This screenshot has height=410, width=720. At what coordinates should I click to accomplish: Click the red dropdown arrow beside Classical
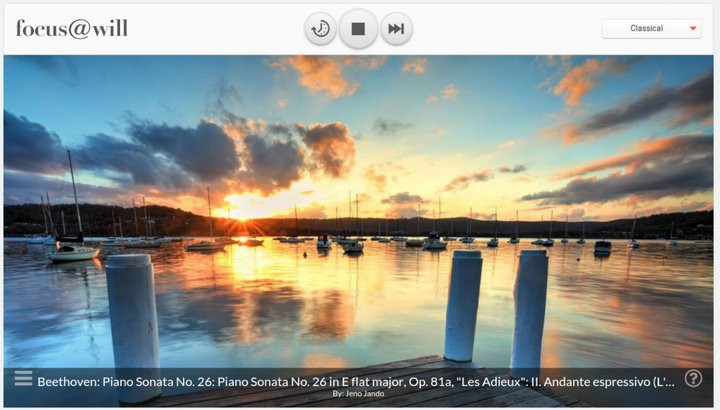coord(693,28)
